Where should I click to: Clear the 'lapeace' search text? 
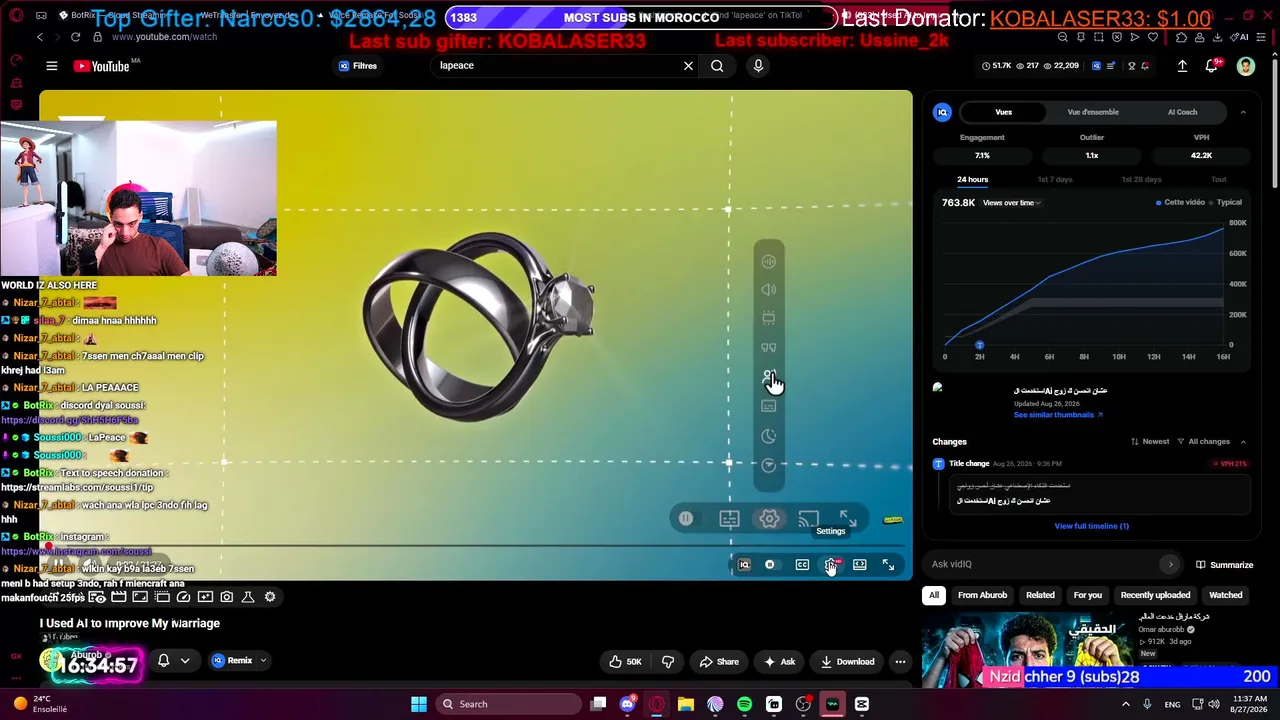(x=688, y=66)
